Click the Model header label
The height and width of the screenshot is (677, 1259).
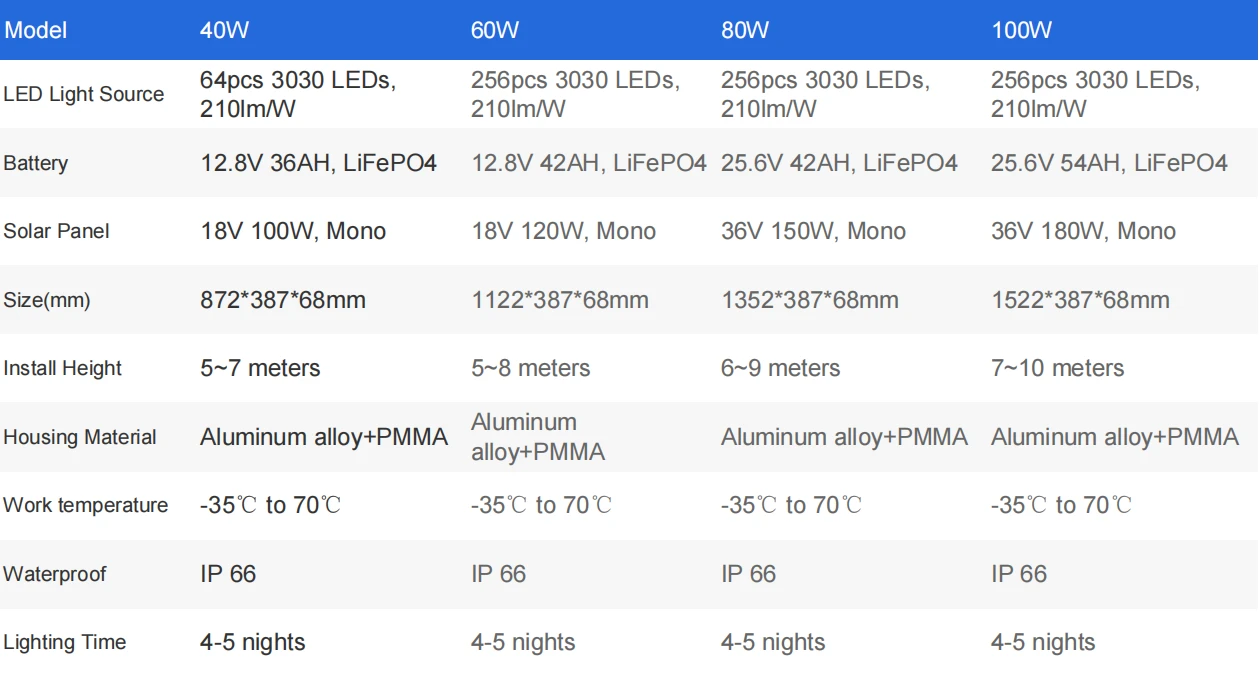point(36,30)
